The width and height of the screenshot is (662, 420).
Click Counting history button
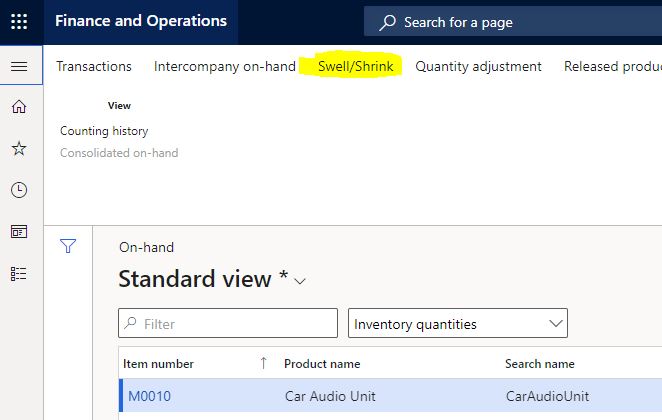(x=104, y=131)
